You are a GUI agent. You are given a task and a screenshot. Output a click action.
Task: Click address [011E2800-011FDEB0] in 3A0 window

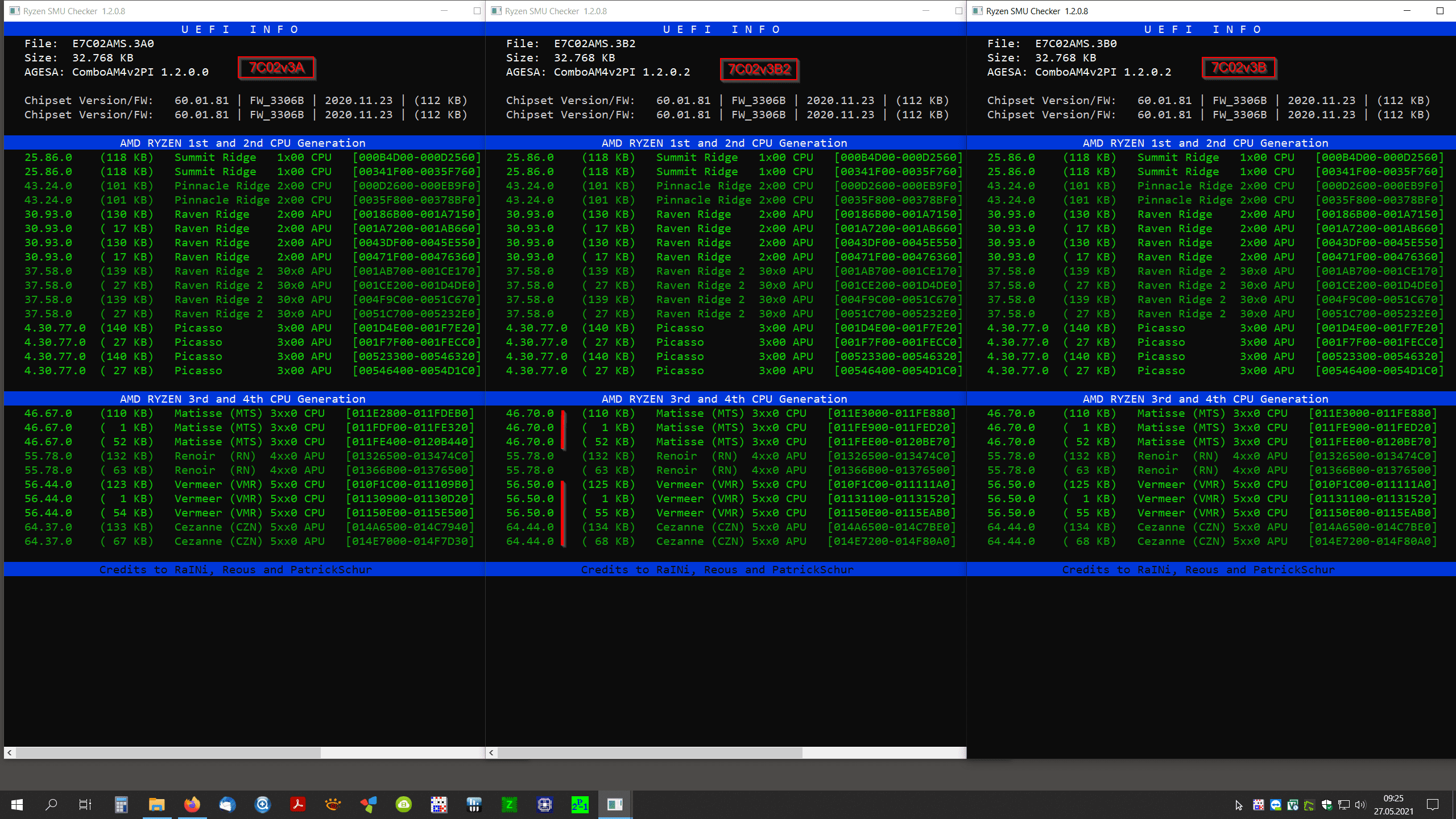pyautogui.click(x=410, y=413)
